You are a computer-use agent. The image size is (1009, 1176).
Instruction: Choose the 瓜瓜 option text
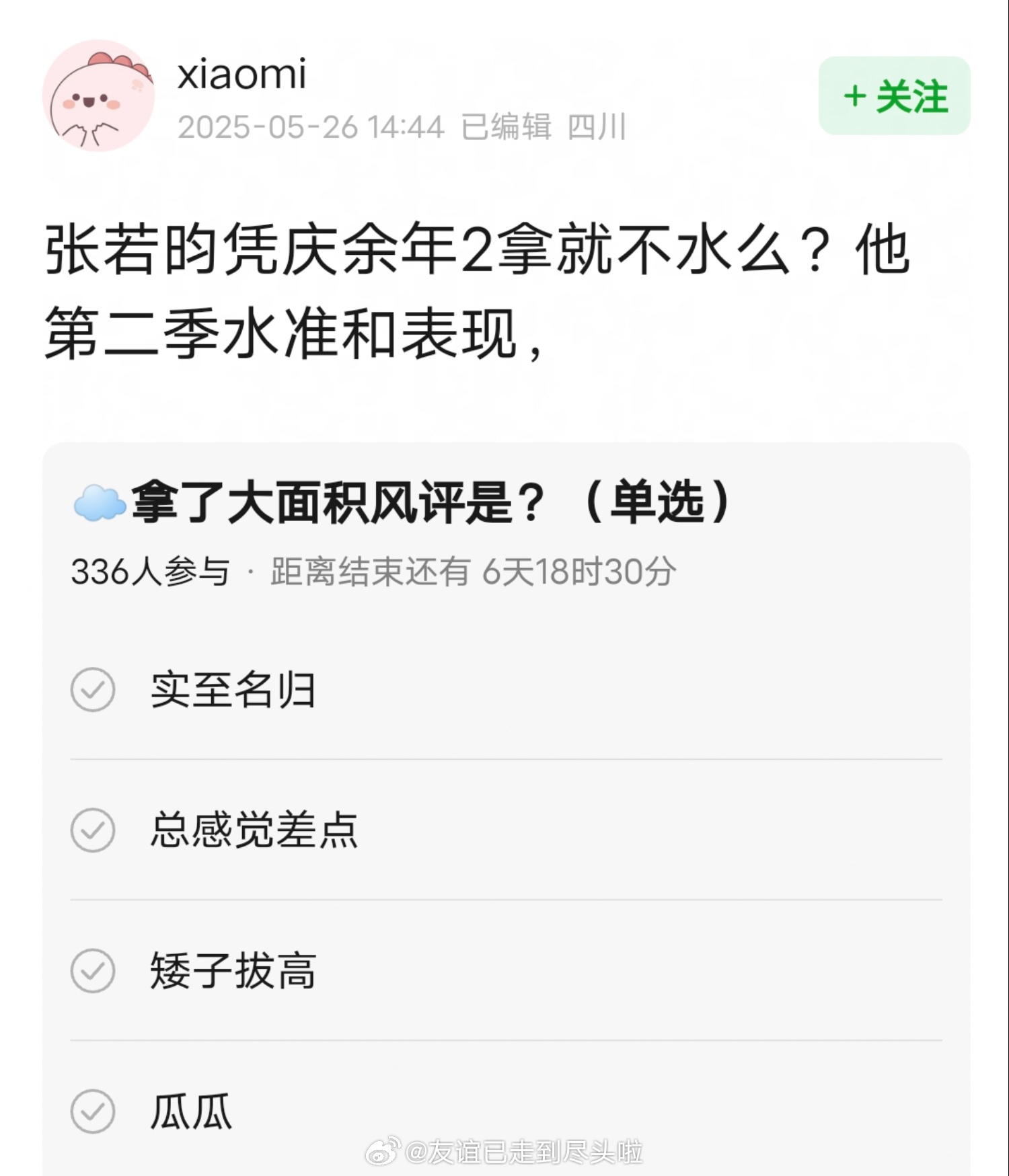pos(191,1111)
